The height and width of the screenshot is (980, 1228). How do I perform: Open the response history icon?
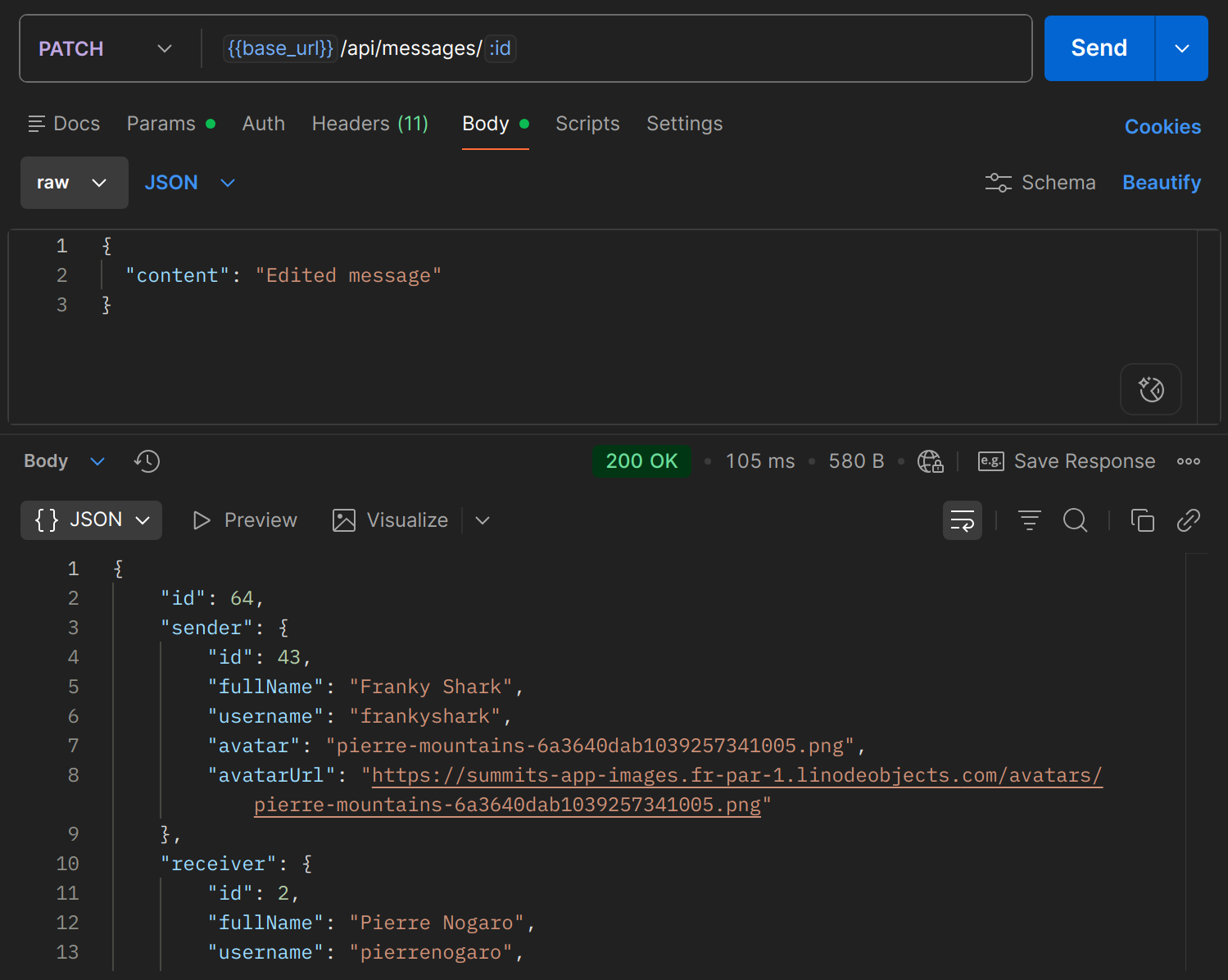click(x=147, y=461)
